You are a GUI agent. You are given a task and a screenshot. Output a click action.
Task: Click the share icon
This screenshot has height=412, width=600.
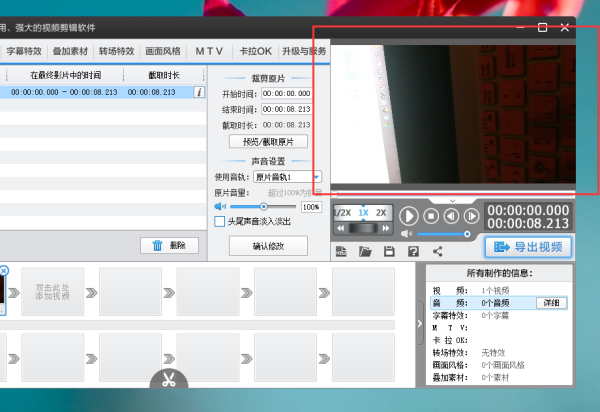tap(437, 251)
